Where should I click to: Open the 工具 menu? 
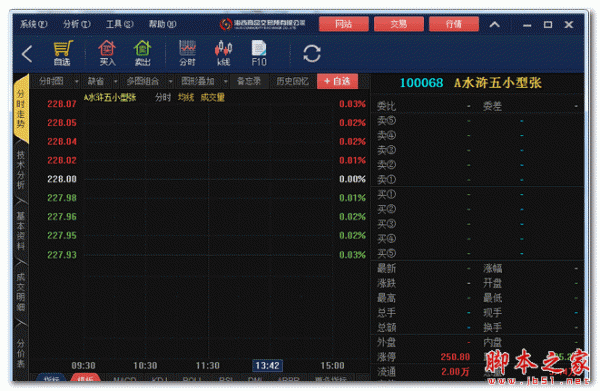[119, 24]
